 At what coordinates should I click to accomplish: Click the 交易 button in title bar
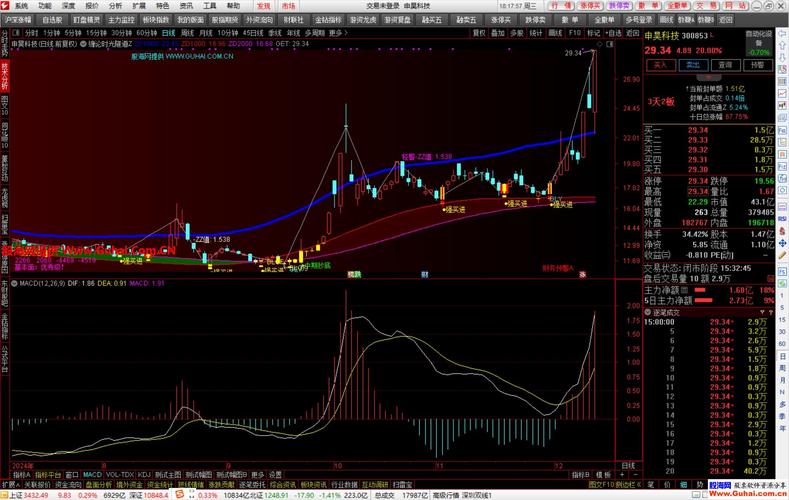(706, 6)
